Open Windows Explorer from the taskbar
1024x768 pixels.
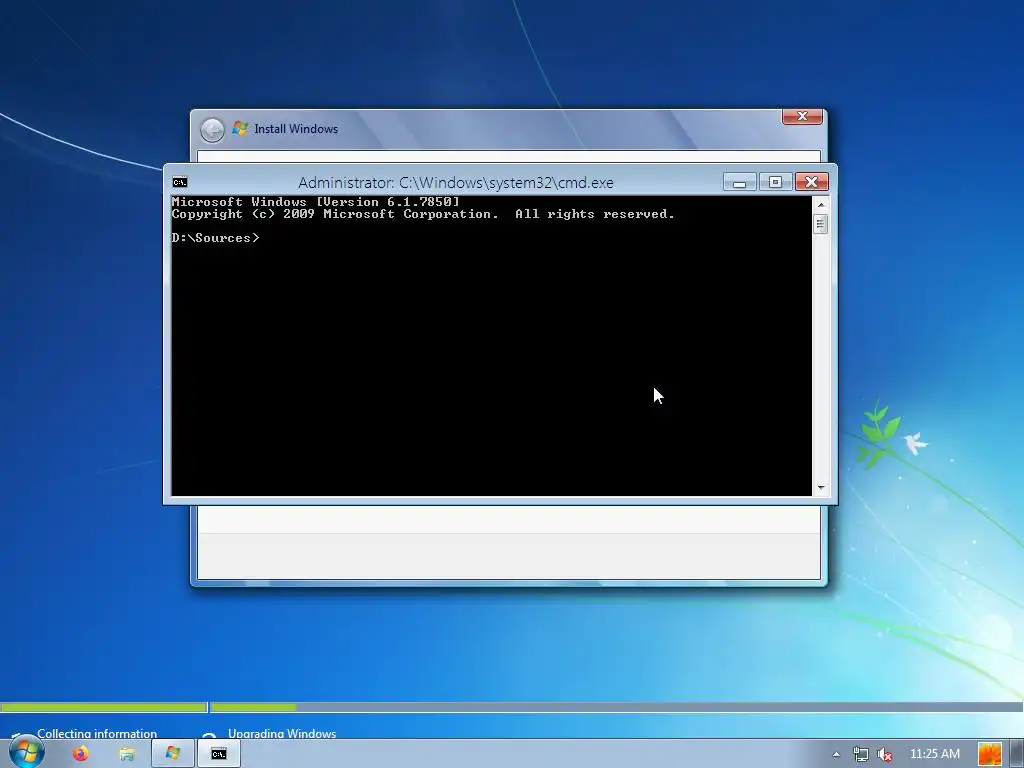(127, 754)
